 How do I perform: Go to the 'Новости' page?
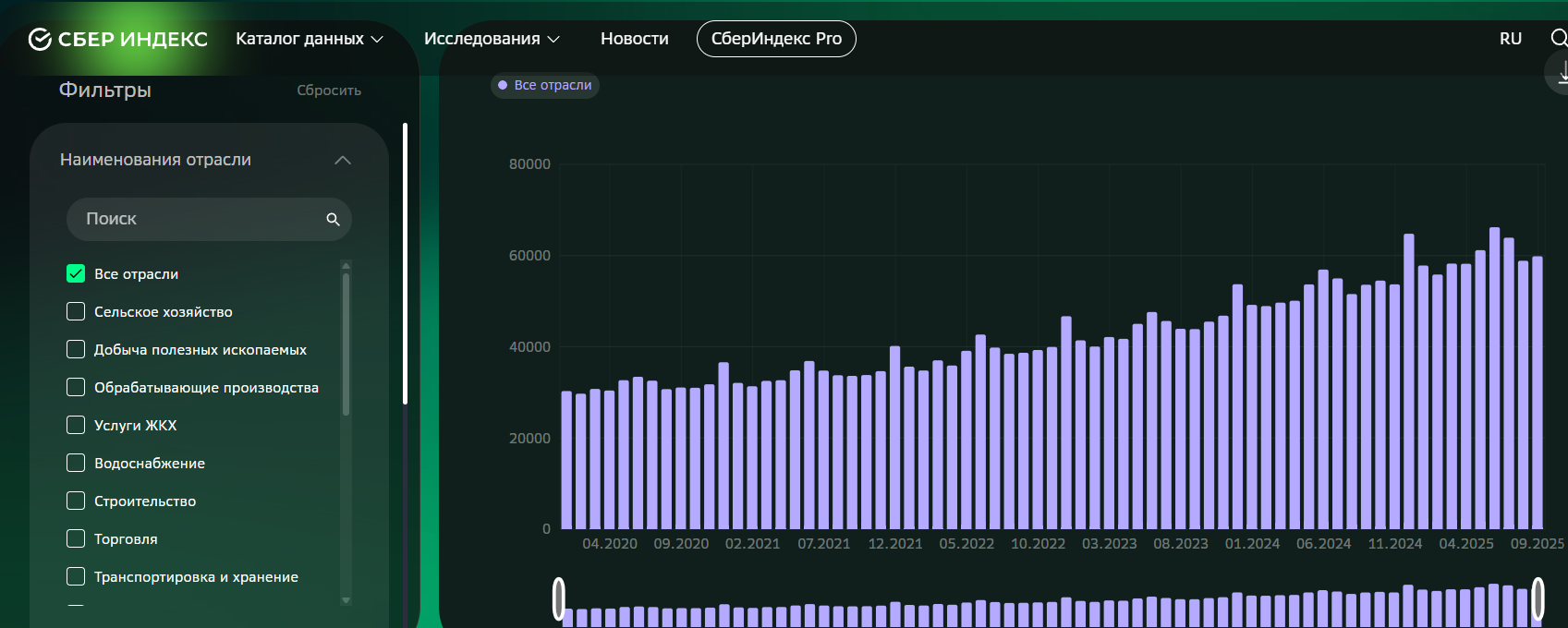click(x=634, y=39)
